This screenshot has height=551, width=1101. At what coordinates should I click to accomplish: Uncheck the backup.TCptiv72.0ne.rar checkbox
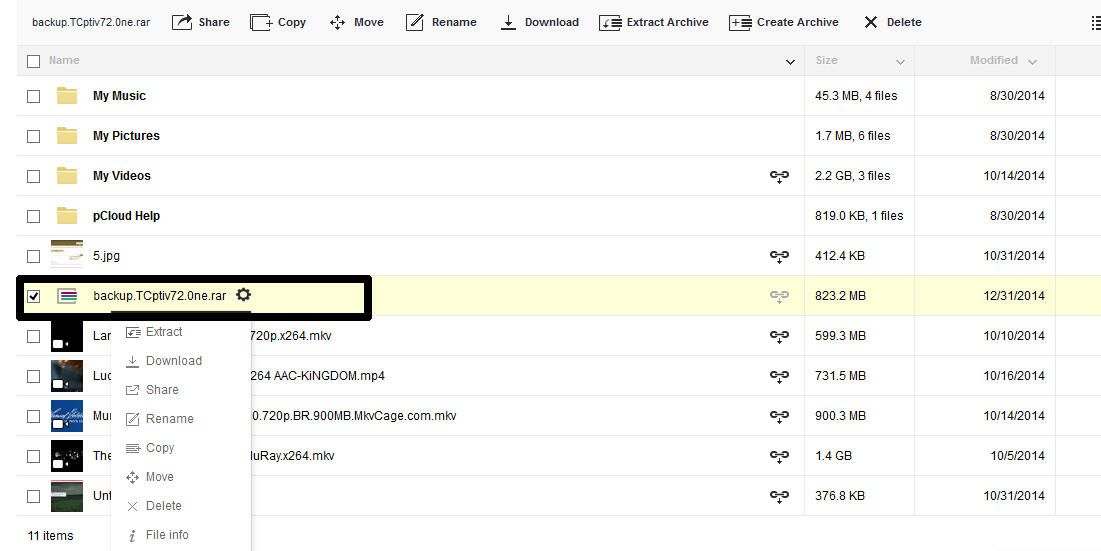pos(34,296)
